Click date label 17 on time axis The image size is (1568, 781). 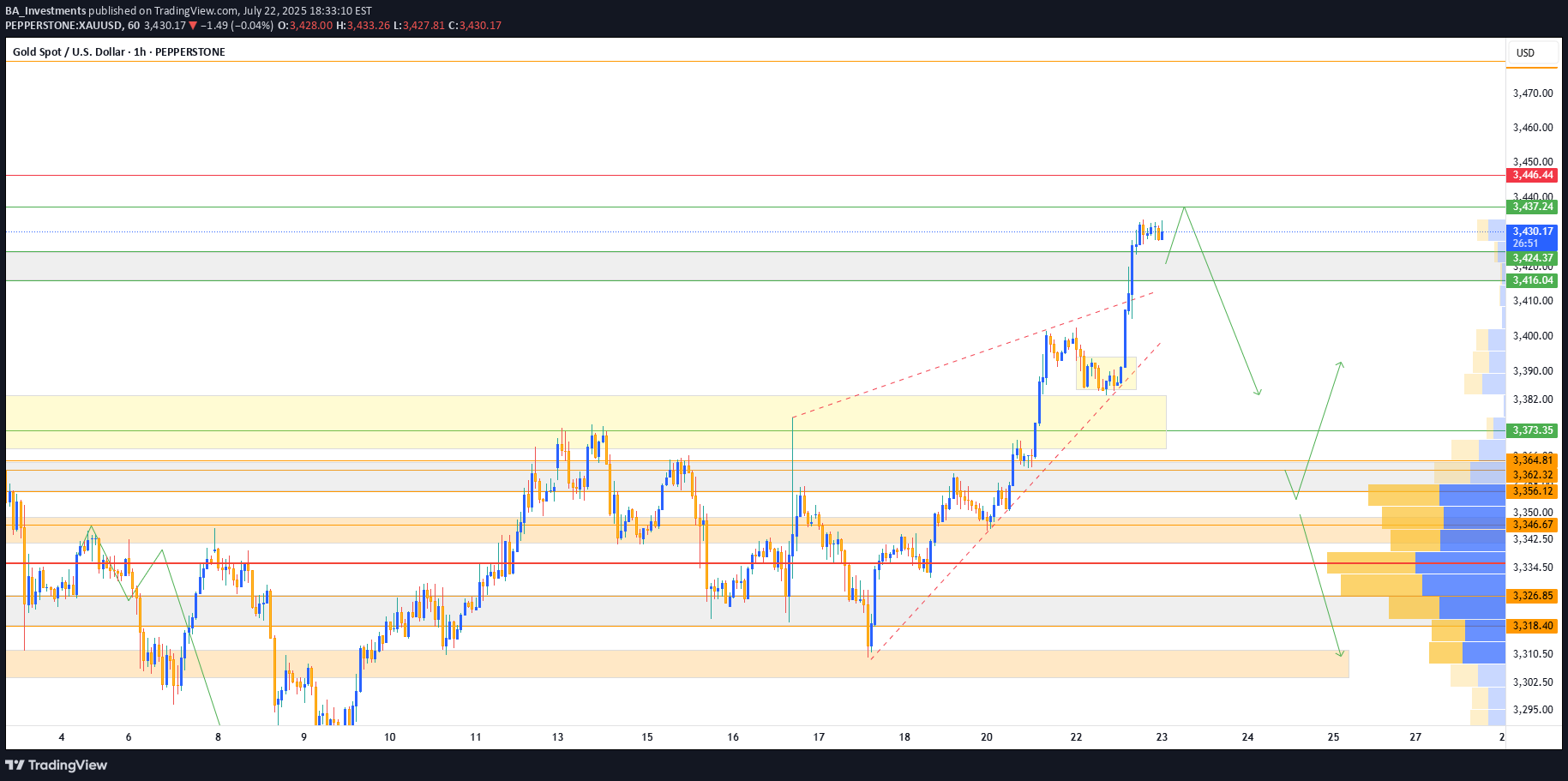click(819, 737)
